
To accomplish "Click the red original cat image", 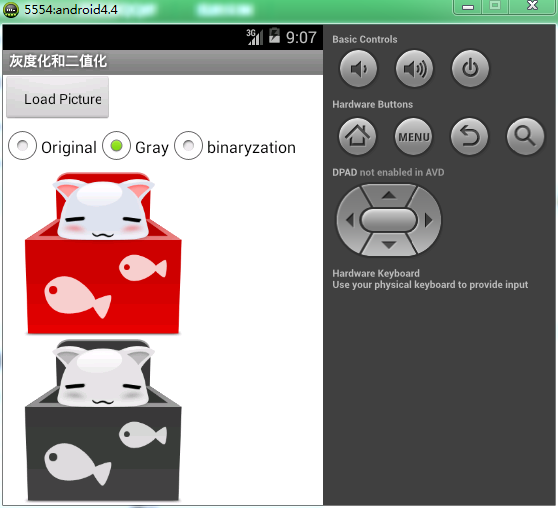I will (x=103, y=253).
